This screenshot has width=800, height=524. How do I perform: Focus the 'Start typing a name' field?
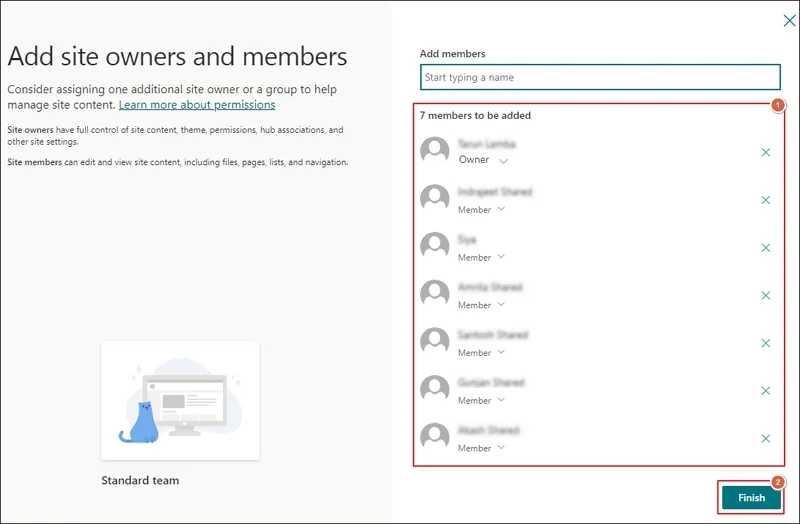point(600,77)
